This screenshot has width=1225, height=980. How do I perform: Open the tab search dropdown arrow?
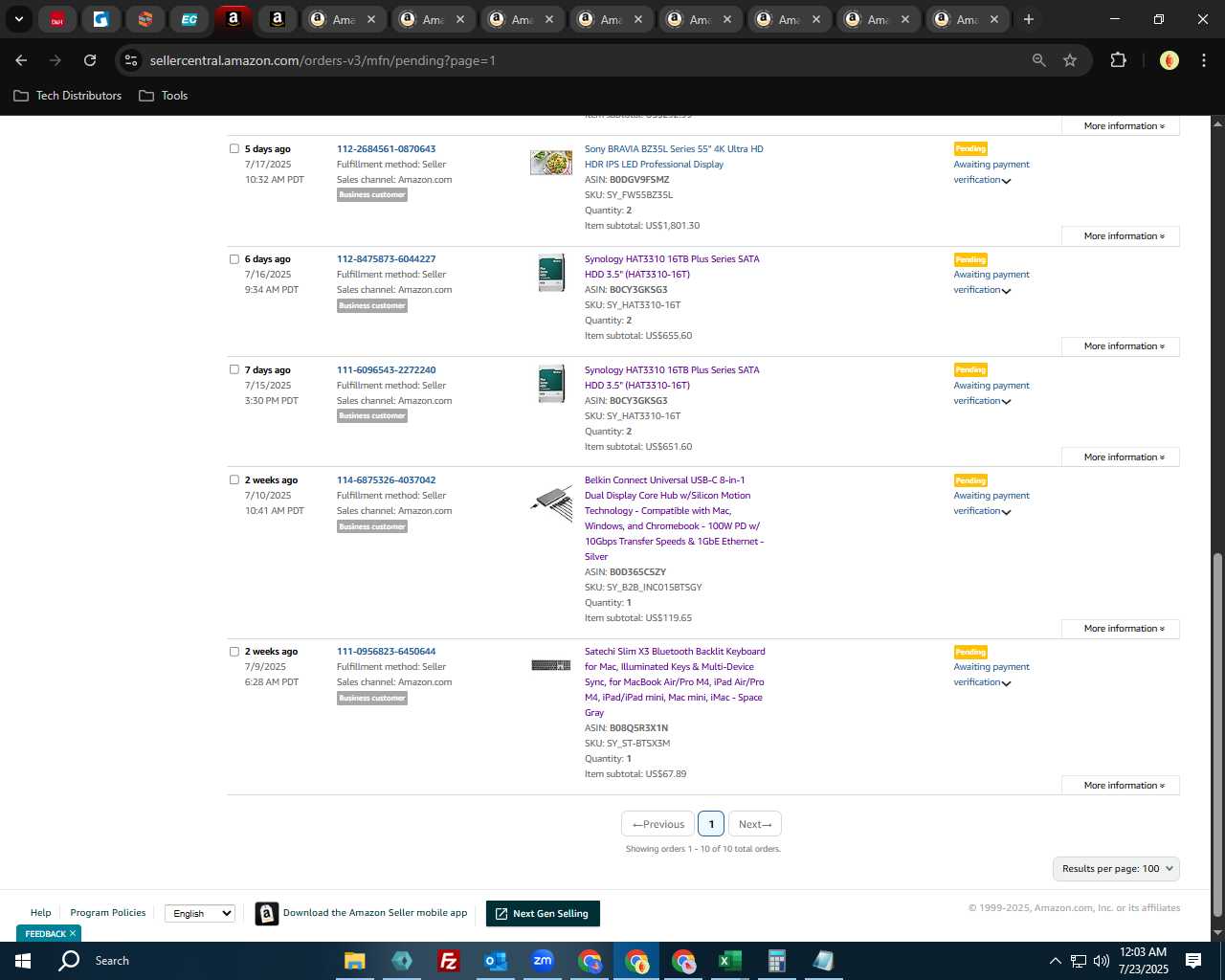click(19, 19)
